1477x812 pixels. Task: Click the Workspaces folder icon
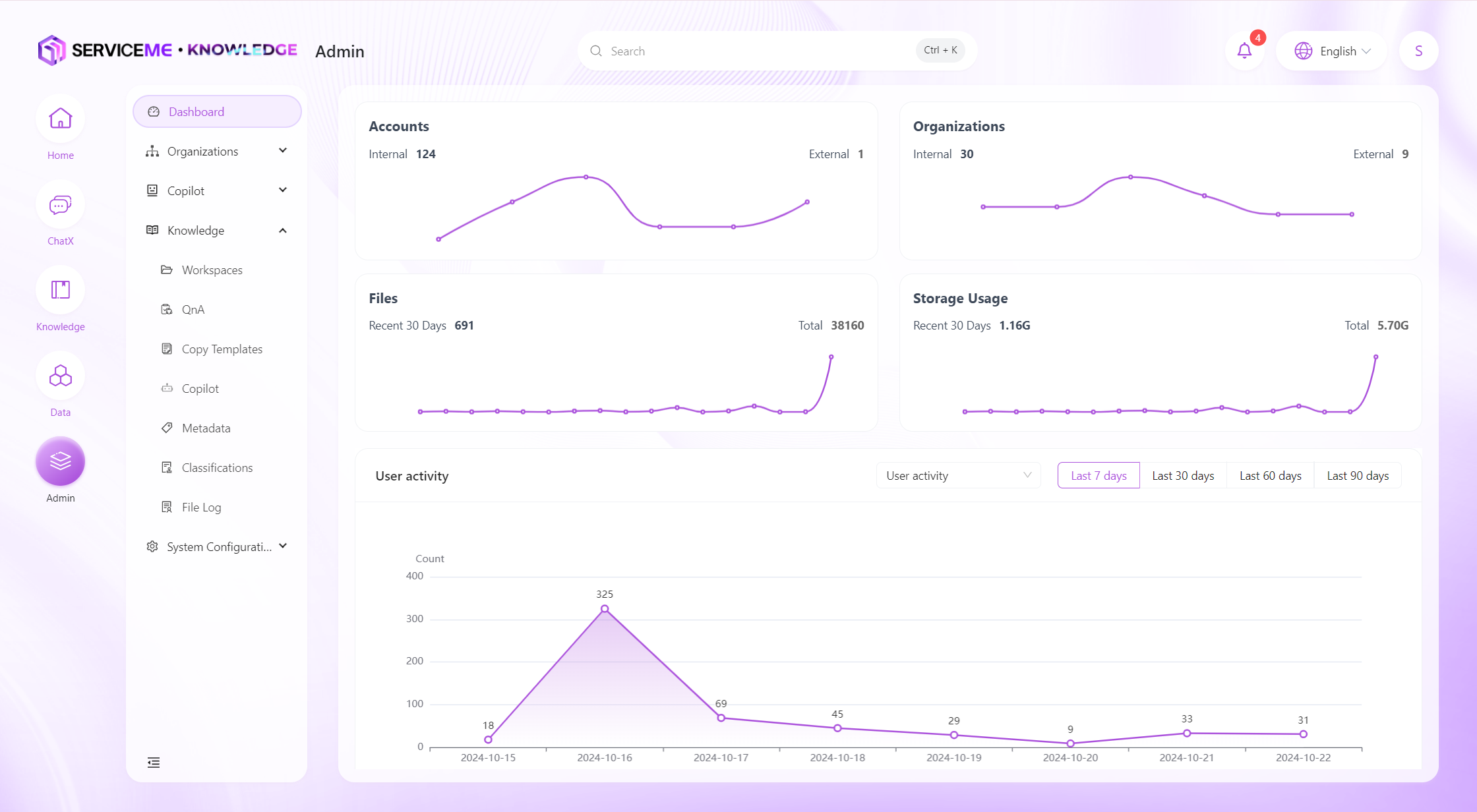(x=167, y=270)
